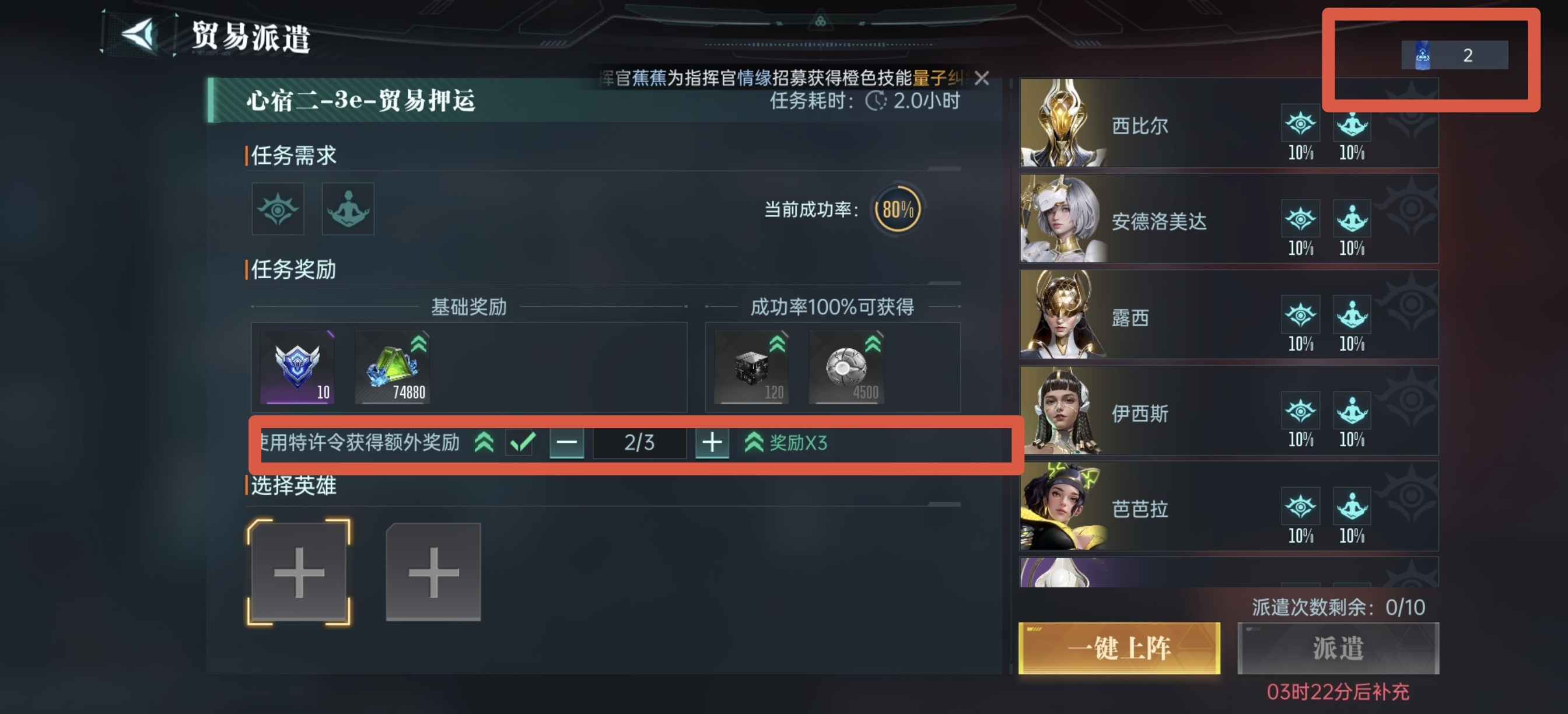This screenshot has width=1568, height=714.
Task: Select hero 安德洛美达 from the list
Action: [1229, 219]
